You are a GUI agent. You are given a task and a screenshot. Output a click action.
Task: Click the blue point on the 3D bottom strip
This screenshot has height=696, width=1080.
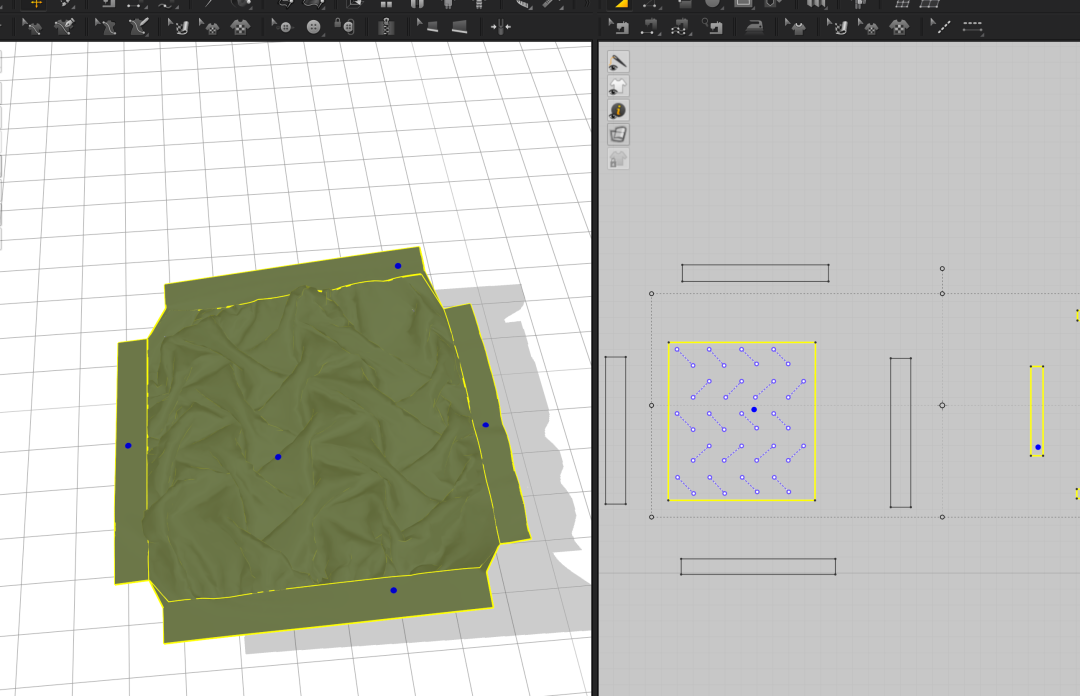393,591
